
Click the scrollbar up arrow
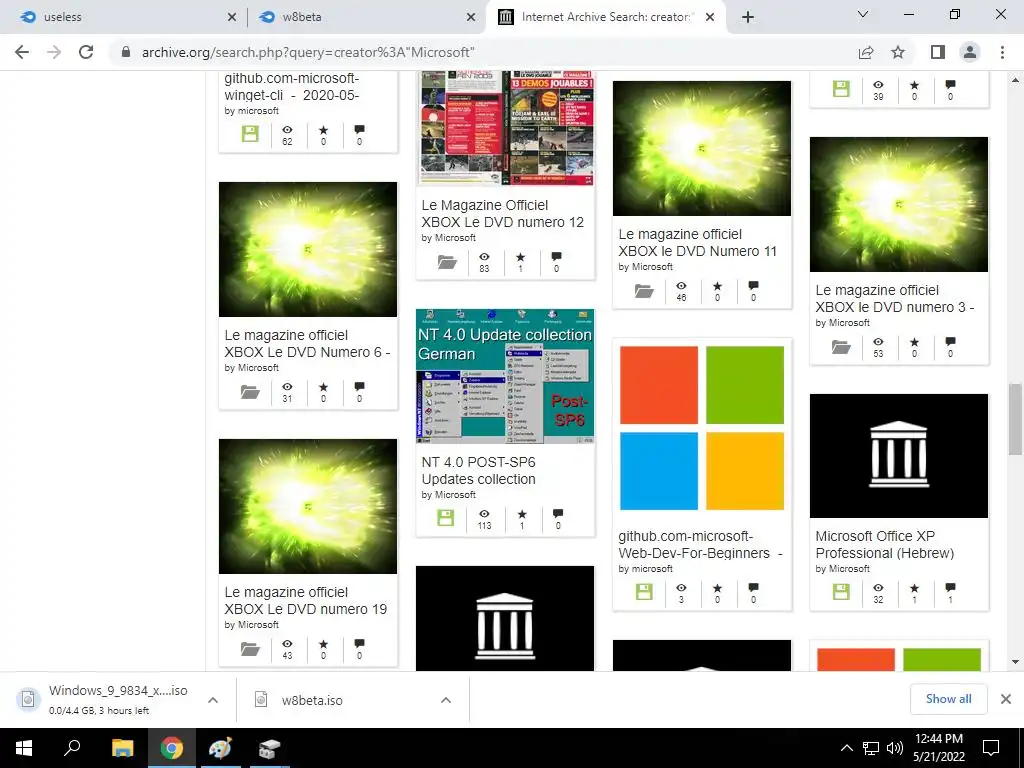point(1015,80)
